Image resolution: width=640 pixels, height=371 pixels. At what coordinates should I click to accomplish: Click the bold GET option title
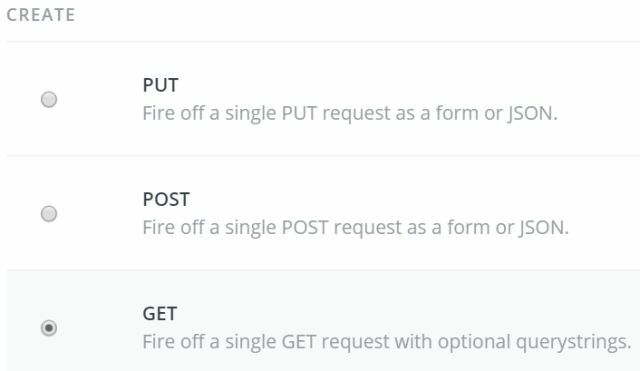(x=160, y=313)
